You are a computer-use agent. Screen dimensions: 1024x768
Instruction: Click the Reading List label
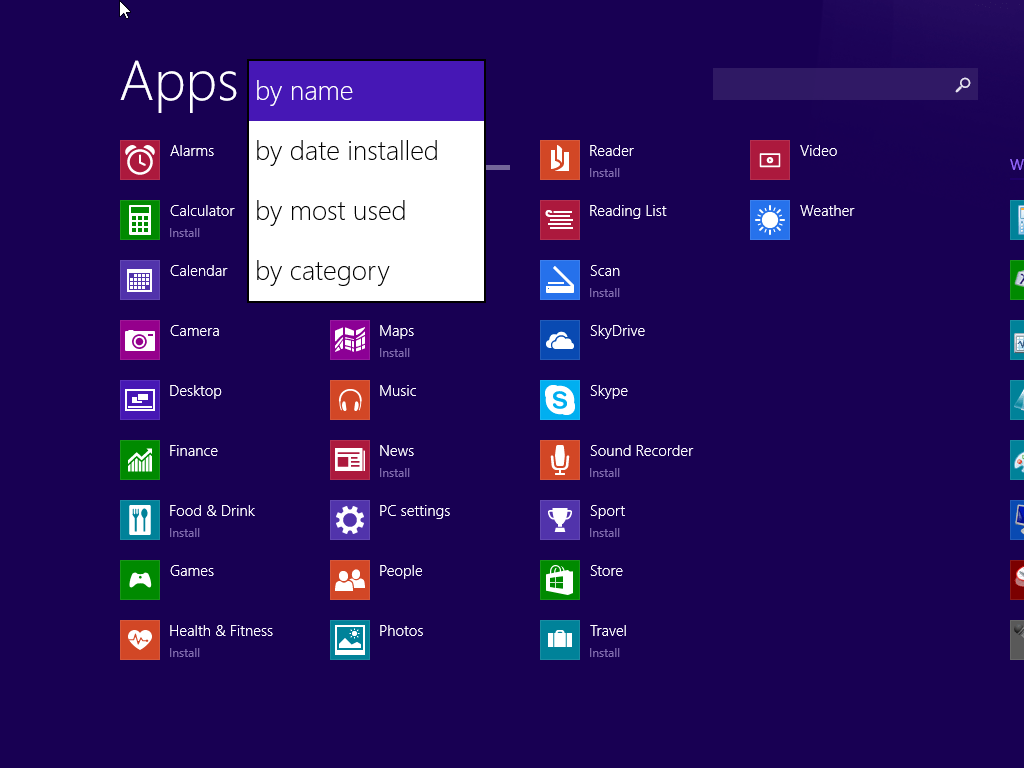tap(628, 211)
